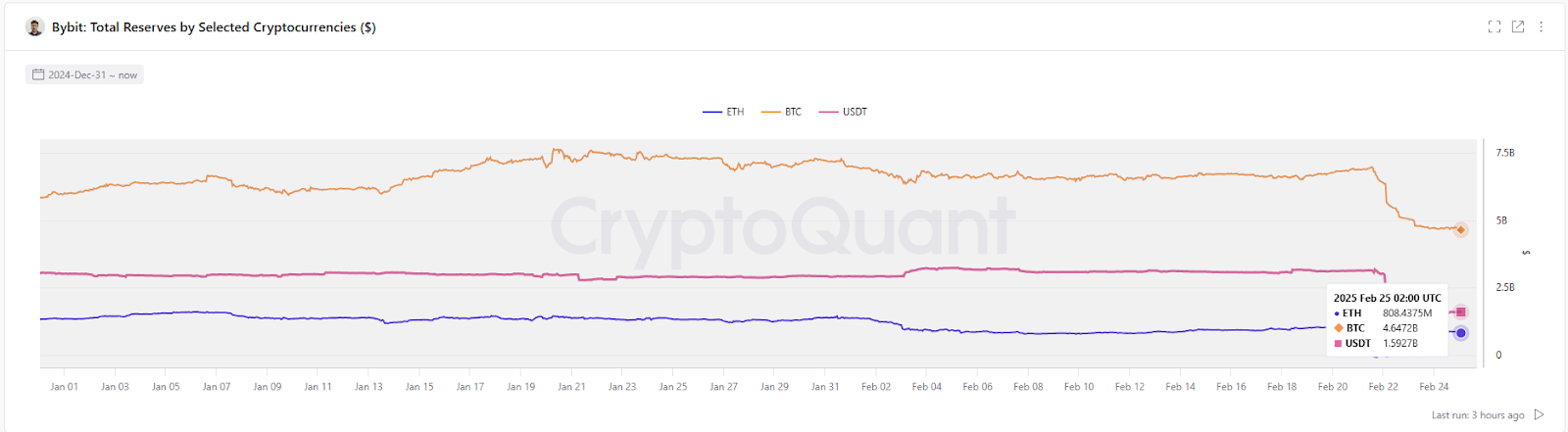Viewport: 1568px width, 432px height.
Task: Click the ETH blue circle data marker
Action: pyautogui.click(x=1460, y=333)
